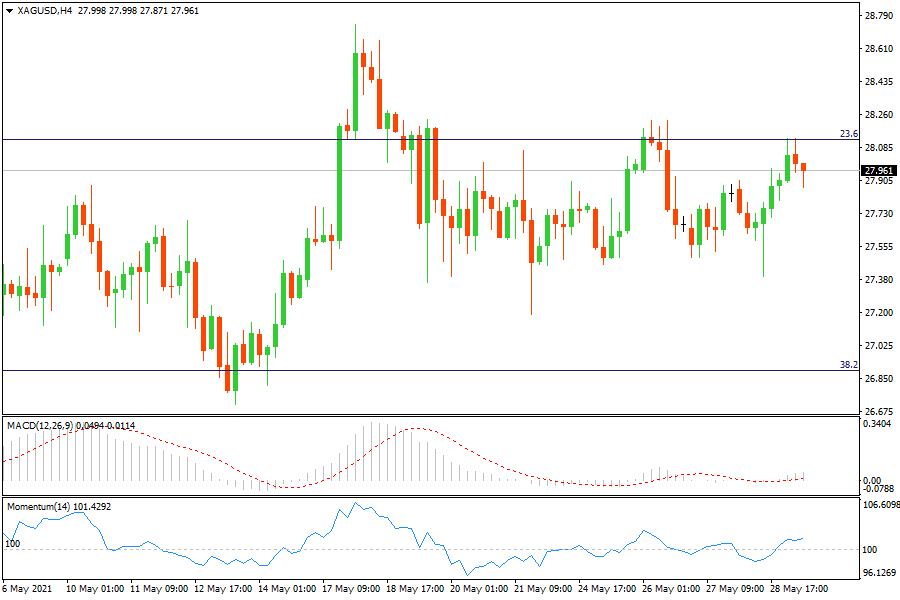The height and width of the screenshot is (600, 900).
Task: Click the current price tag 27.961
Action: pos(878,170)
